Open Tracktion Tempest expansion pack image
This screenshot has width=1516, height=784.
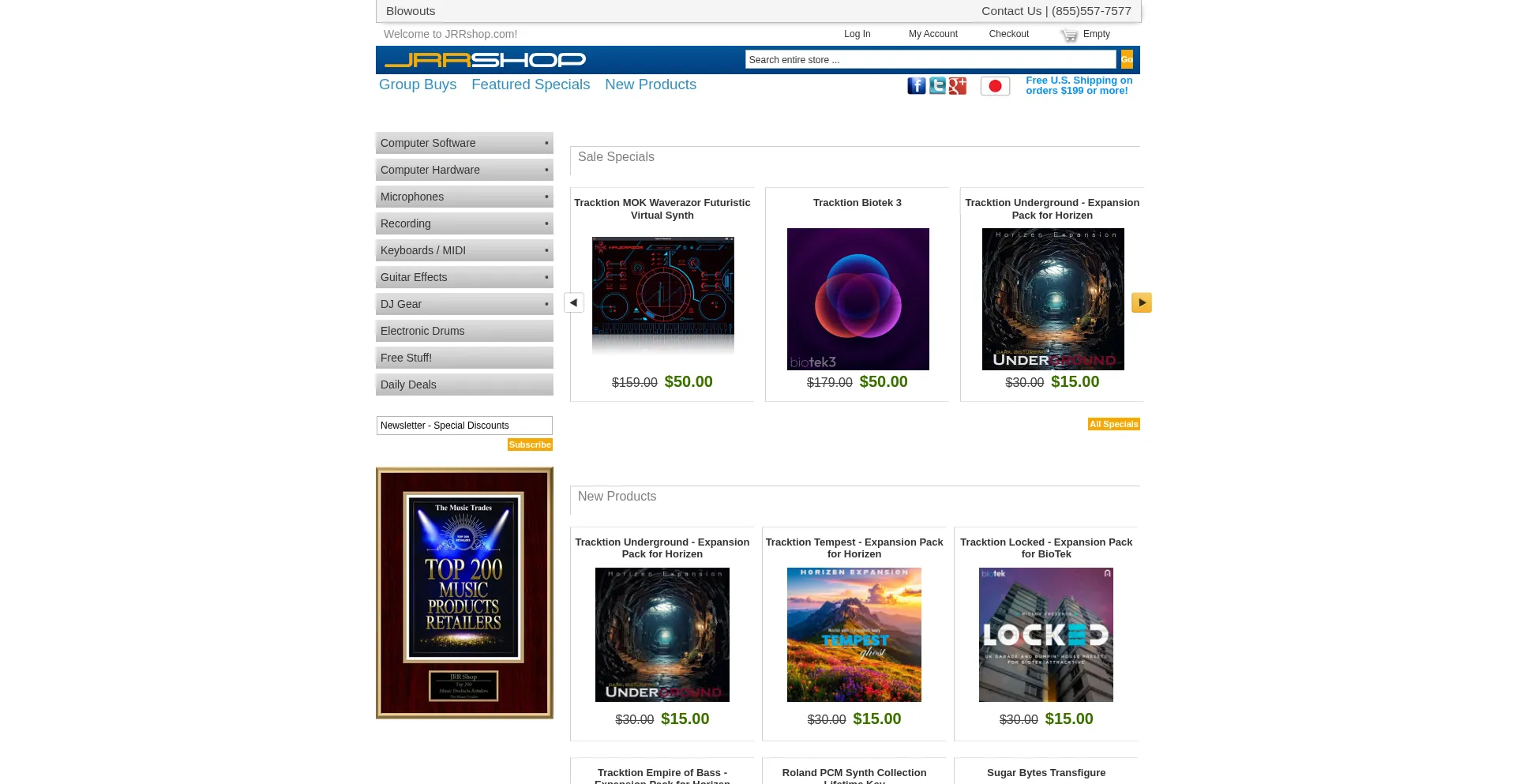854,635
